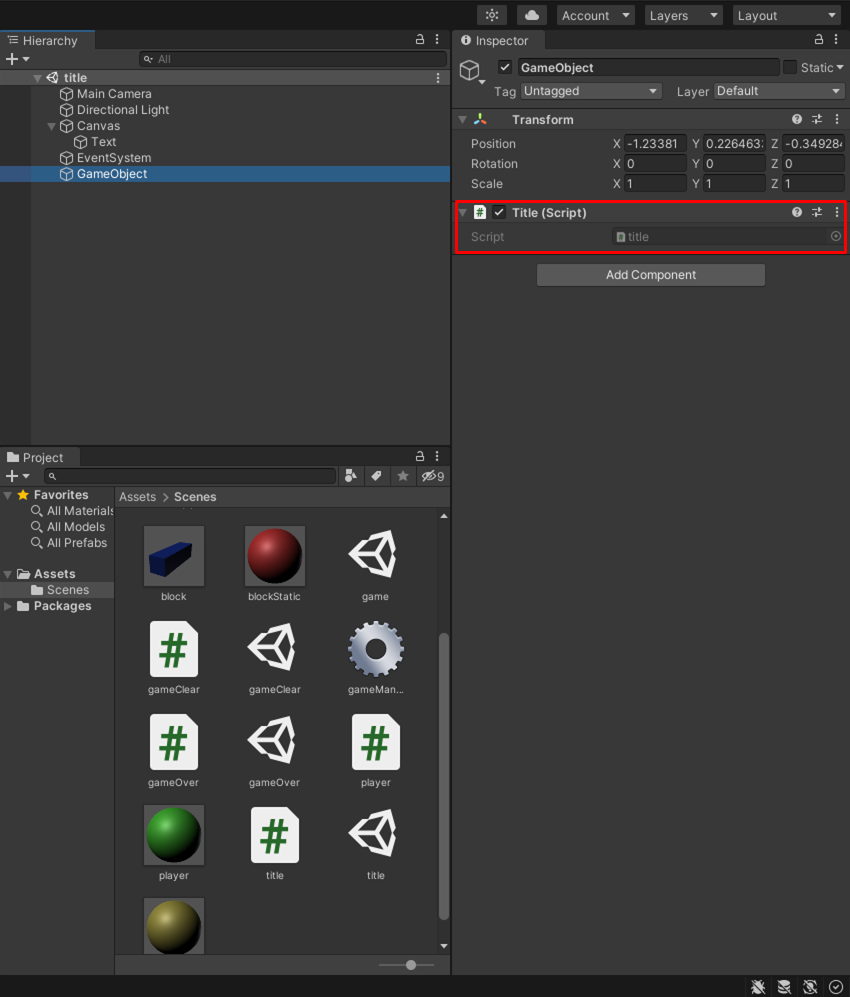Click search by label icon in Project

tap(377, 476)
